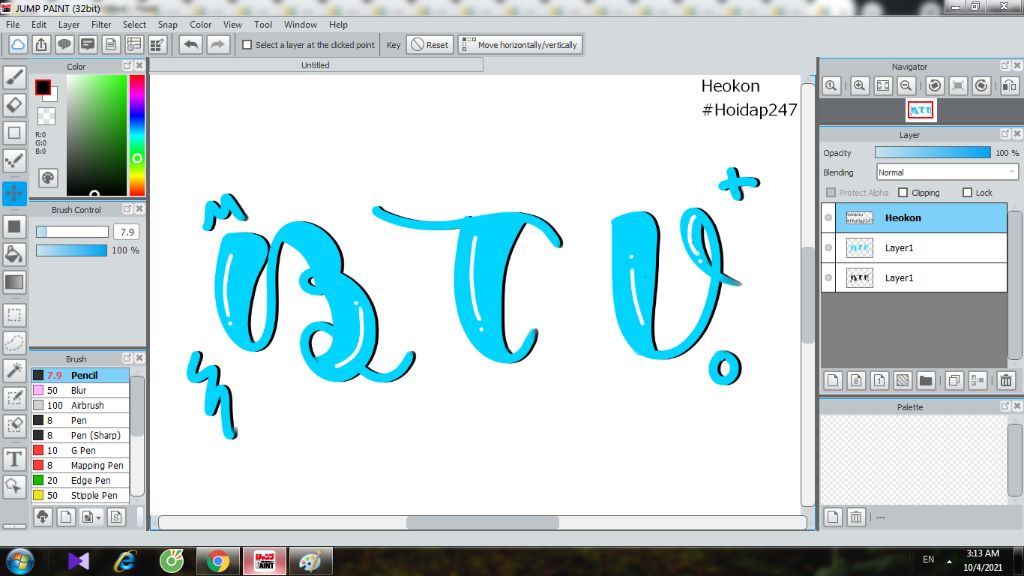The height and width of the screenshot is (576, 1024).
Task: Click the rainbow hue bar
Action: 137,135
